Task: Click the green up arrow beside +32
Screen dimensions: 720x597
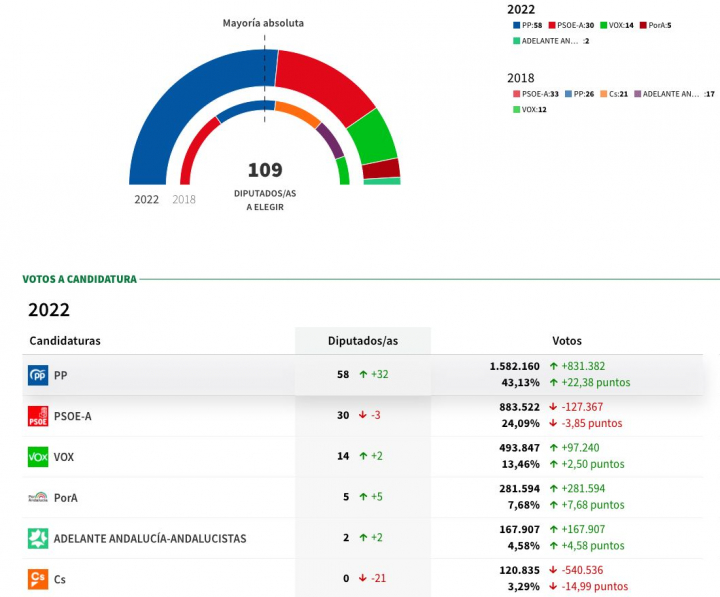Action: pos(363,375)
